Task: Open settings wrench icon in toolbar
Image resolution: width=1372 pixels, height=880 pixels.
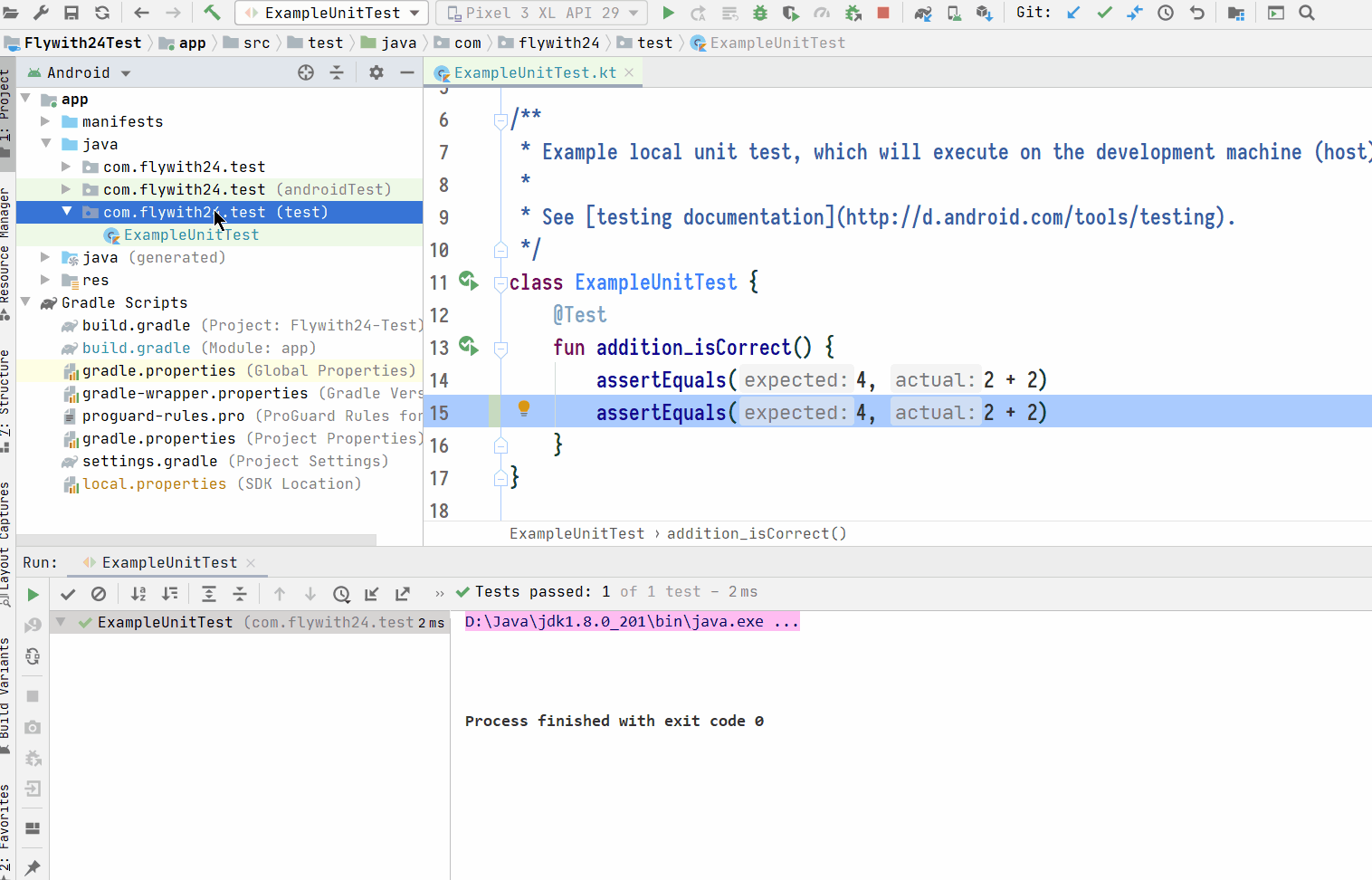Action: 41,13
